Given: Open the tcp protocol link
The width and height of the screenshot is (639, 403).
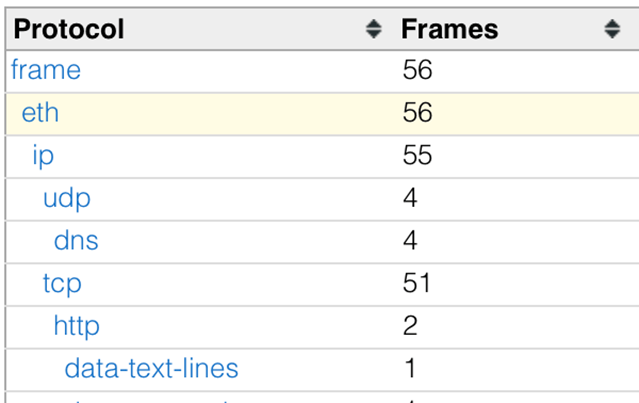Looking at the screenshot, I should (x=62, y=283).
